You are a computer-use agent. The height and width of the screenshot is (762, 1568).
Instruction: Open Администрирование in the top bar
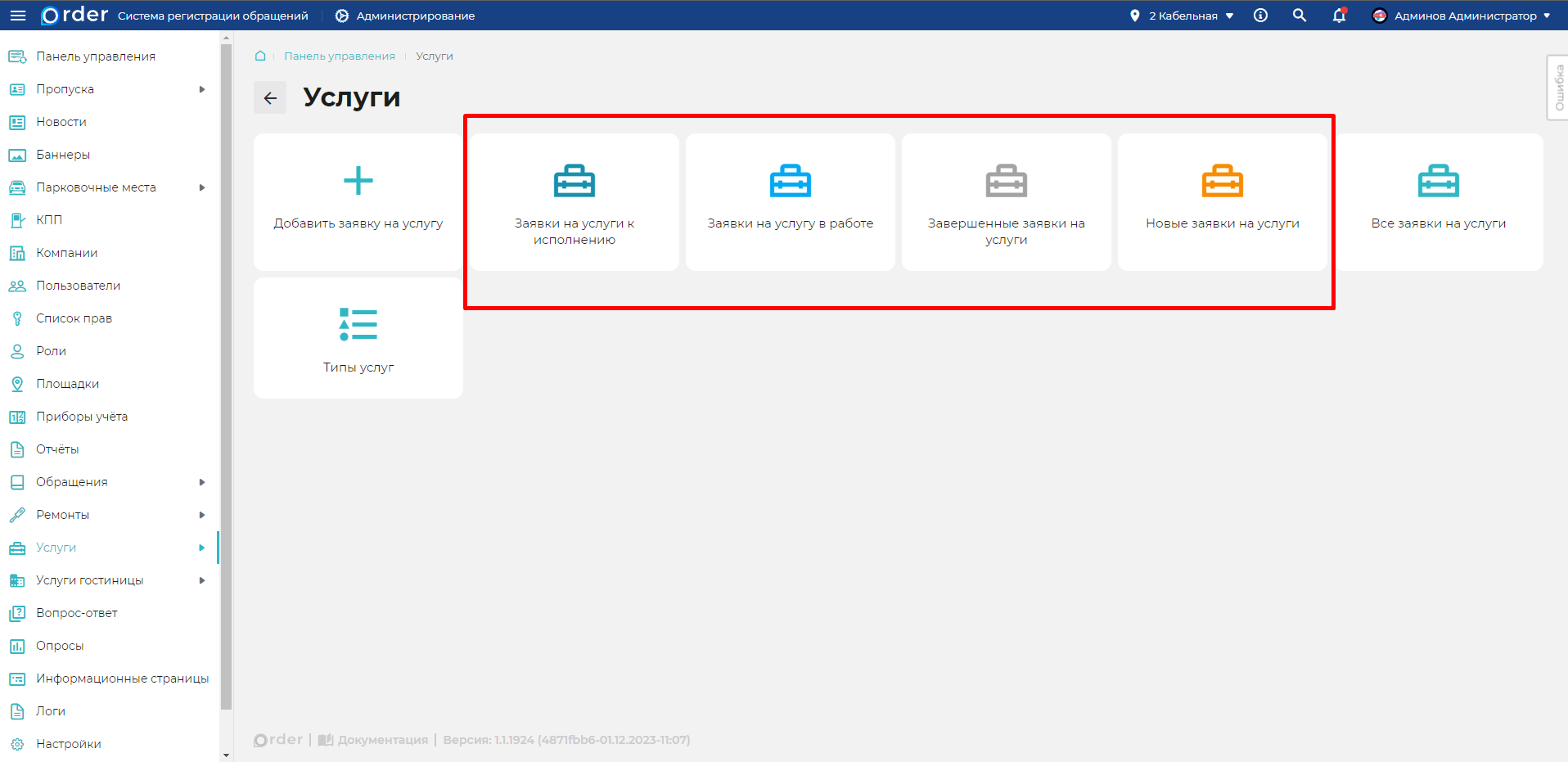point(405,16)
